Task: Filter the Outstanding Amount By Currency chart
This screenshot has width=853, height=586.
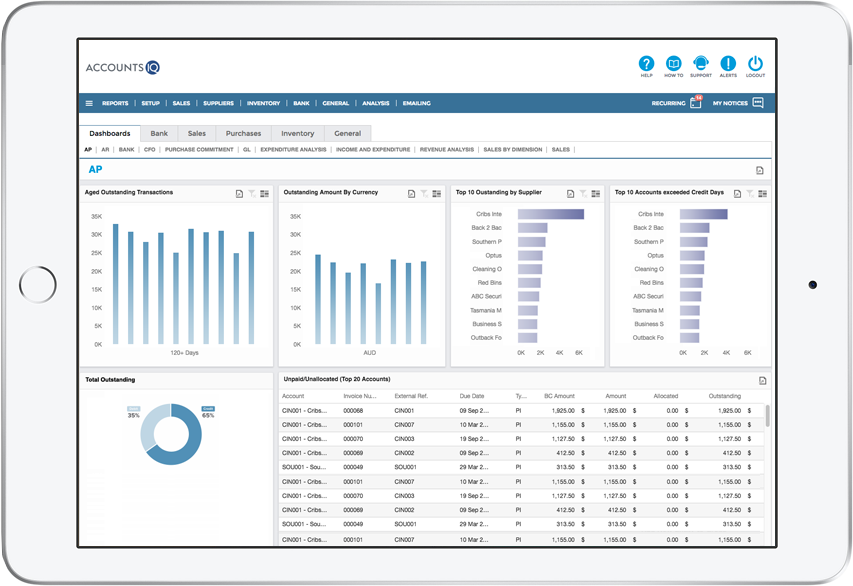Action: [424, 194]
